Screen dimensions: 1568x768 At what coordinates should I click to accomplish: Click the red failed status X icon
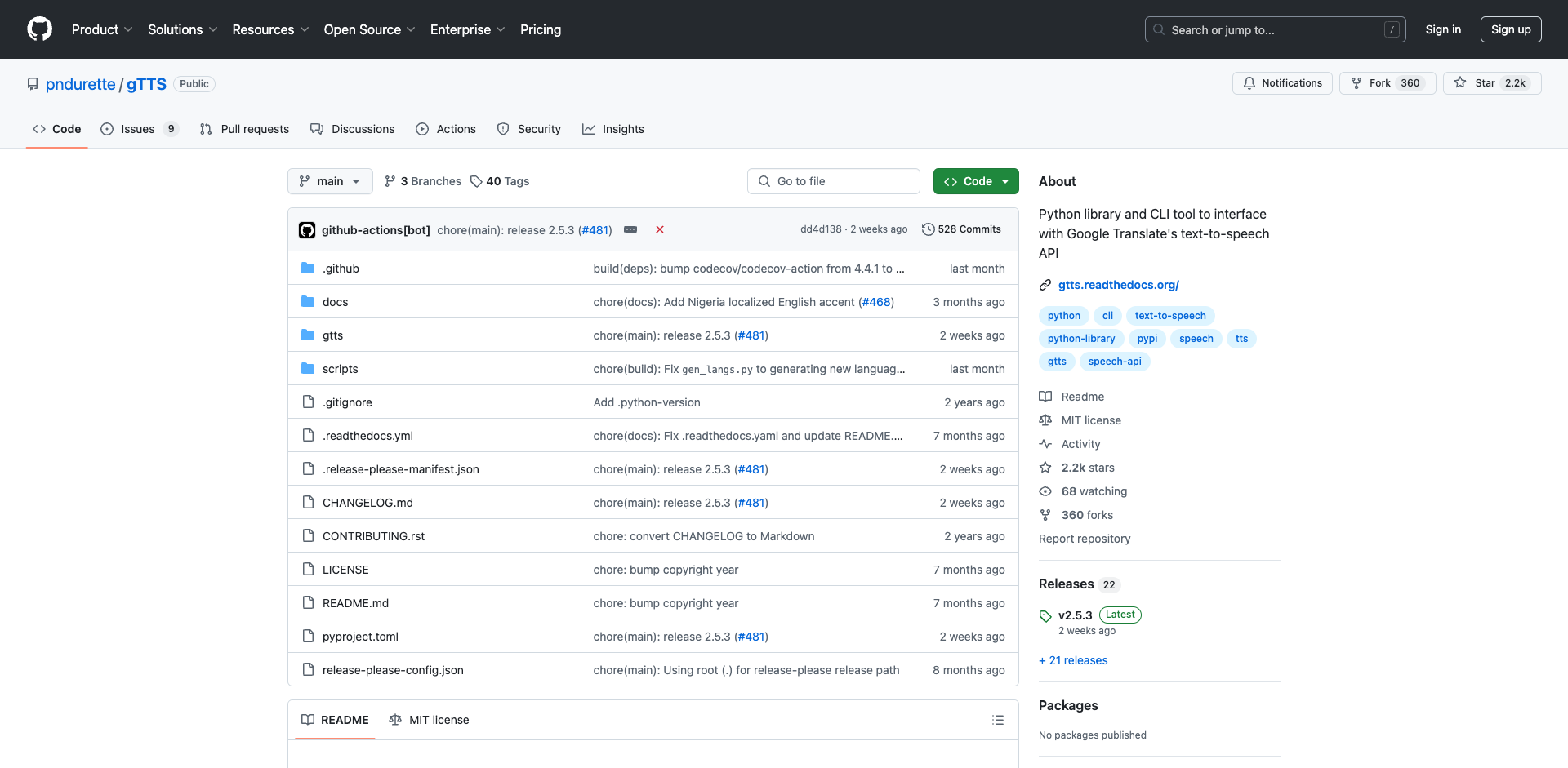[x=660, y=229]
